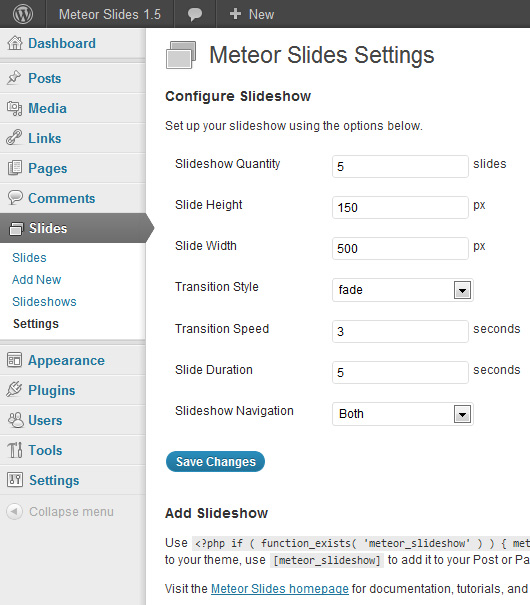The width and height of the screenshot is (530, 605).
Task: Click the Tools wrench icon
Action: [15, 450]
